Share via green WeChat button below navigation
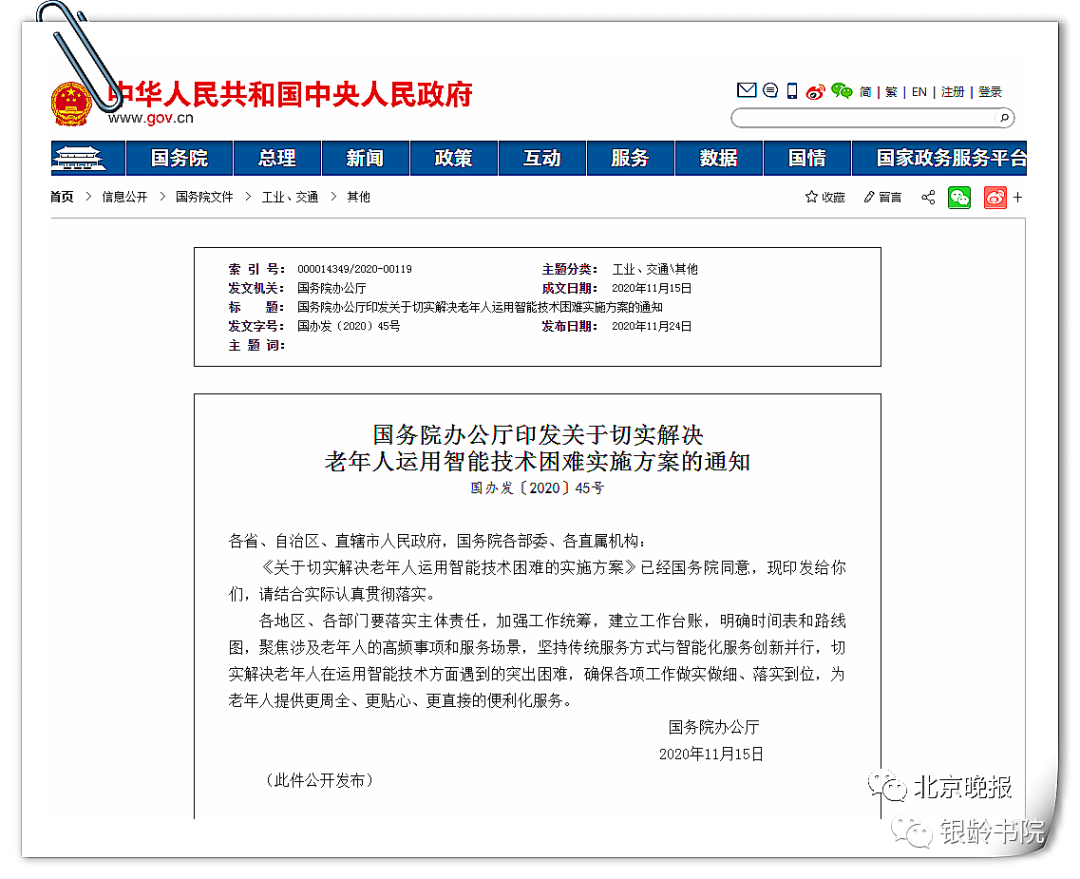 point(959,198)
